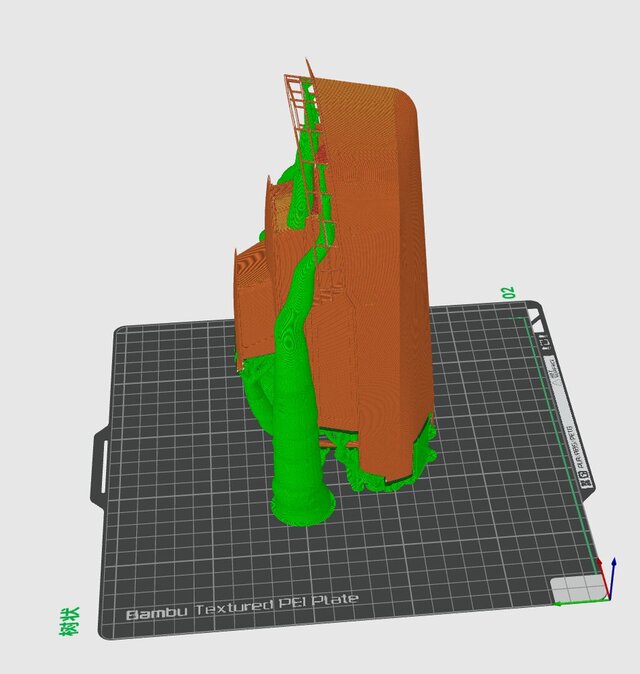The width and height of the screenshot is (640, 674).
Task: Click the rounded top corner of the orange model
Action: pos(409,98)
